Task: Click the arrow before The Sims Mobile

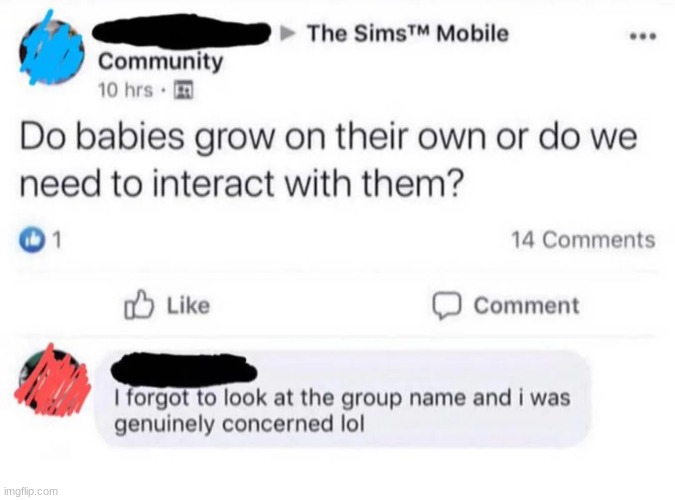Action: click(288, 33)
